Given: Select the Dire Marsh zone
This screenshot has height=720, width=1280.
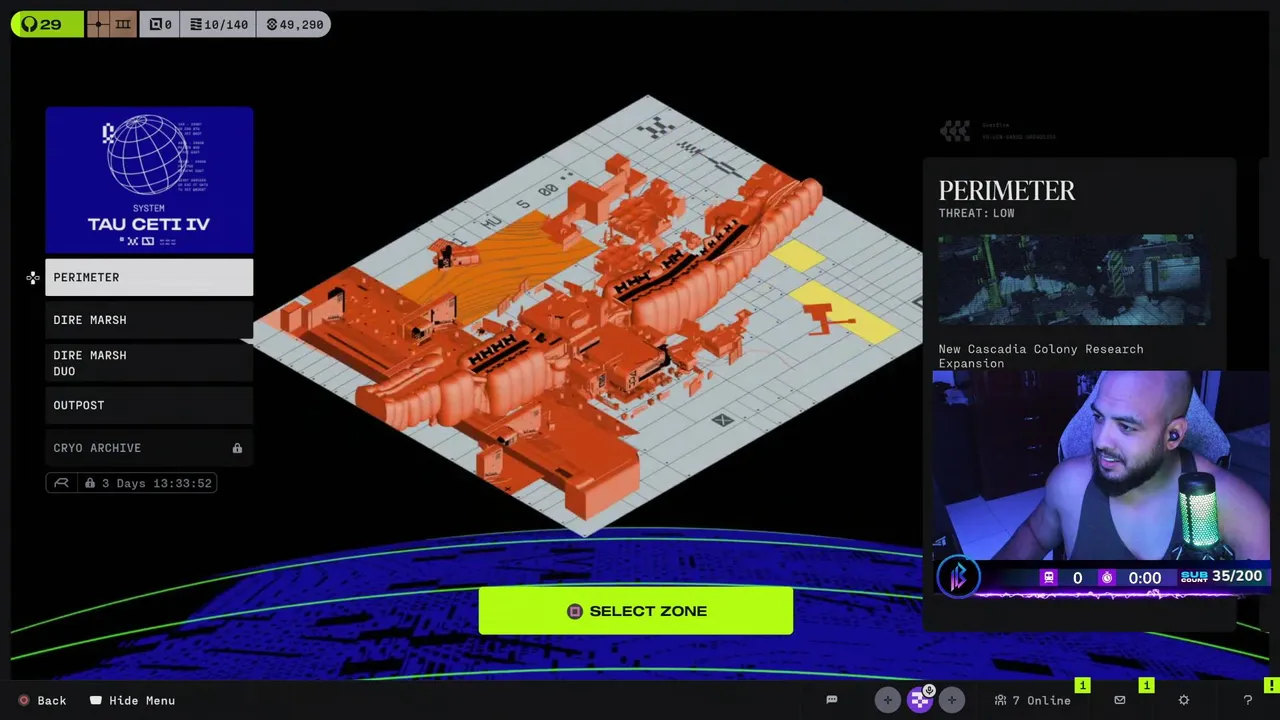Looking at the screenshot, I should (149, 320).
